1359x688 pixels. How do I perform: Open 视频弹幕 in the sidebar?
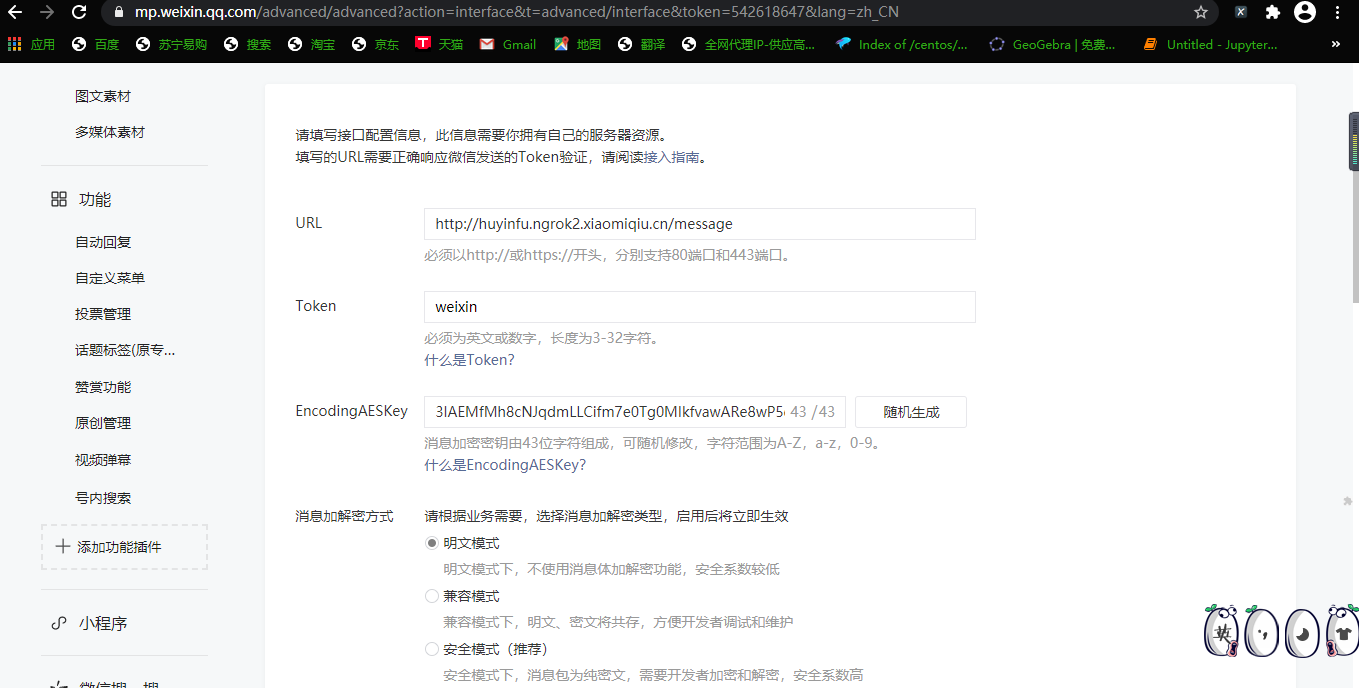pyautogui.click(x=103, y=460)
